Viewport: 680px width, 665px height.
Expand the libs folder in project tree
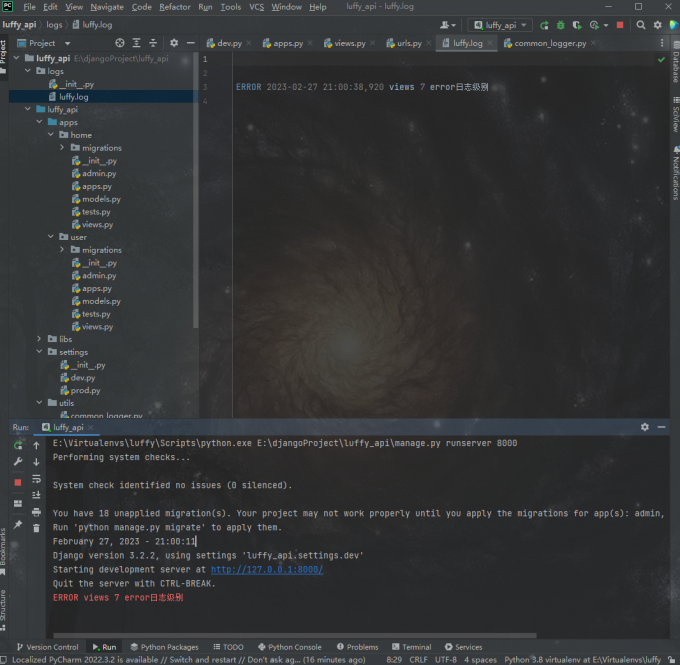[x=39, y=339]
